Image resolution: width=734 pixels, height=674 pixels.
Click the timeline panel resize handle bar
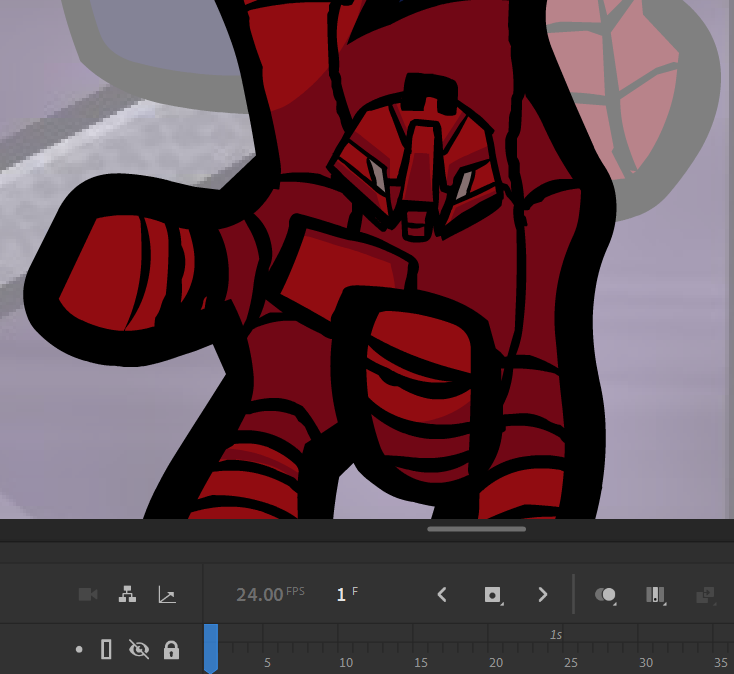[477, 529]
